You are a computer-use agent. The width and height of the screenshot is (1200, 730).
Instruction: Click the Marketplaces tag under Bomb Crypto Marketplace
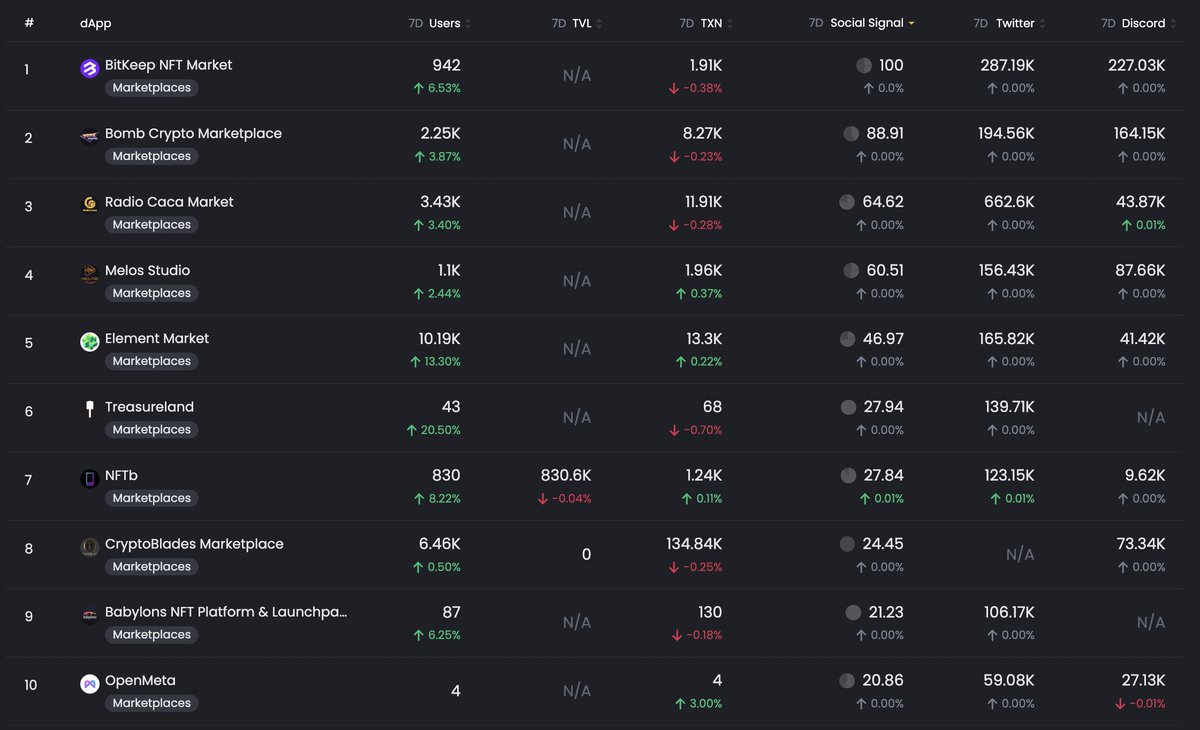152,156
